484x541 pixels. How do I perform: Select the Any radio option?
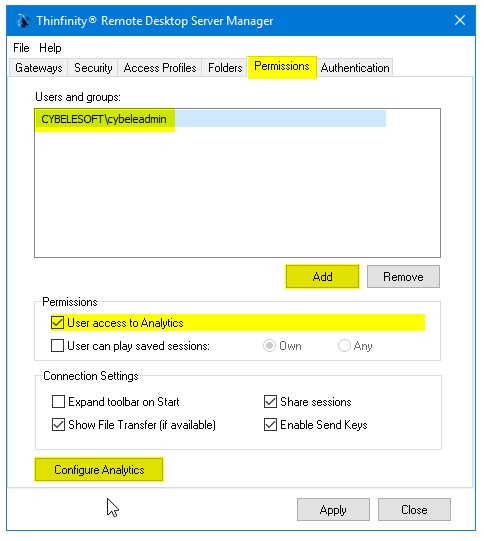pos(344,346)
